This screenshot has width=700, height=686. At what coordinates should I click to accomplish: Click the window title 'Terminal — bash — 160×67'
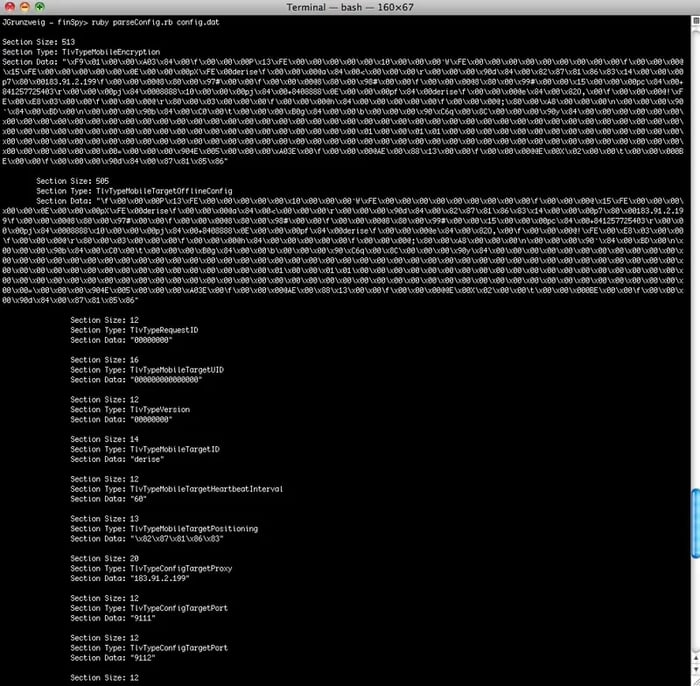(349, 7)
